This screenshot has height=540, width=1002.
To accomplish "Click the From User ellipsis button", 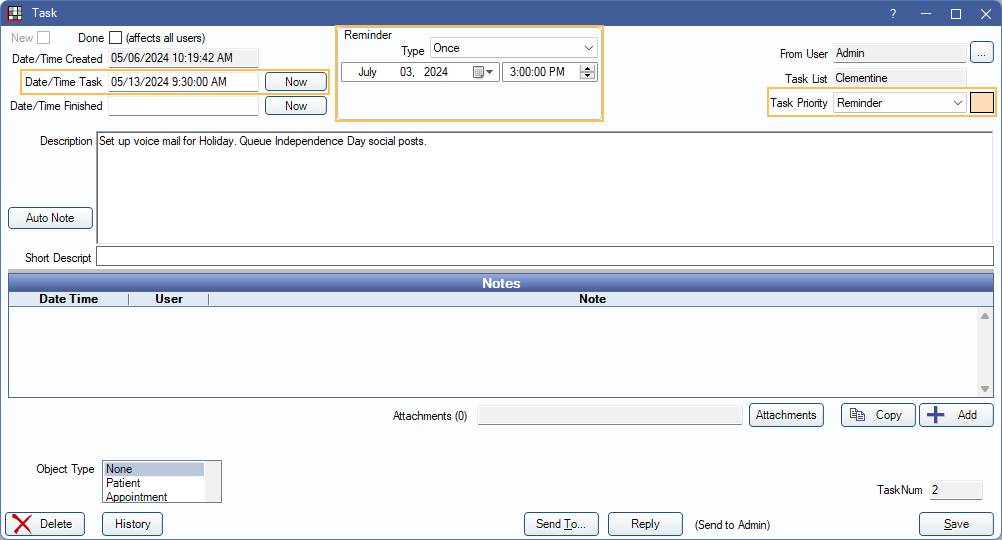I will pos(981,54).
